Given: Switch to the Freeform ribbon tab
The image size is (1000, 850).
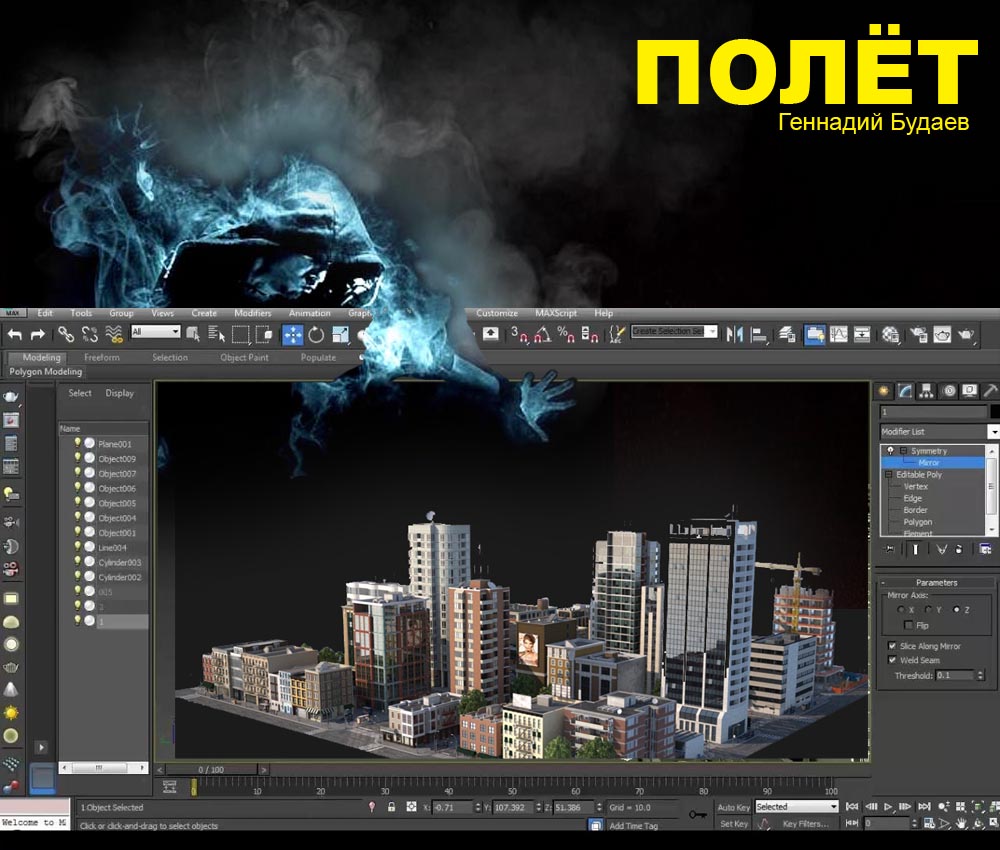Looking at the screenshot, I should 101,357.
